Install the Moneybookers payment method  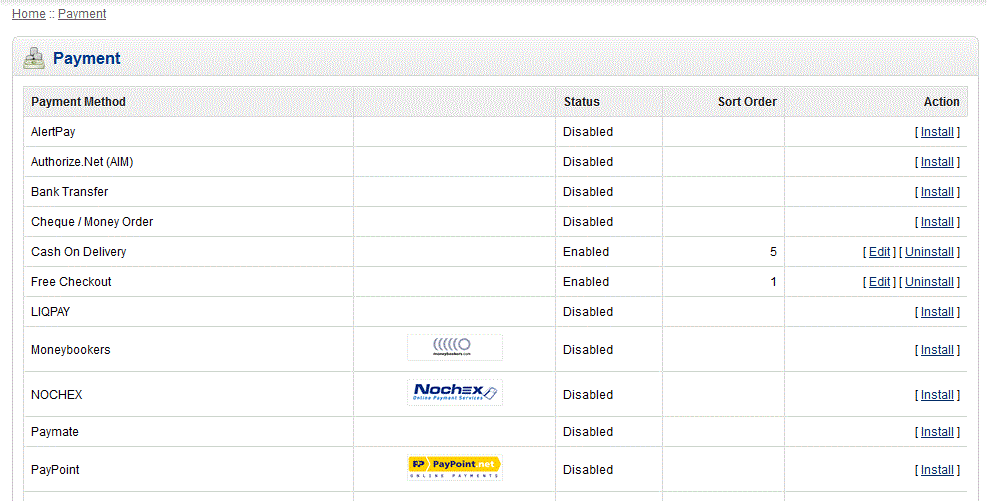pyautogui.click(x=937, y=350)
